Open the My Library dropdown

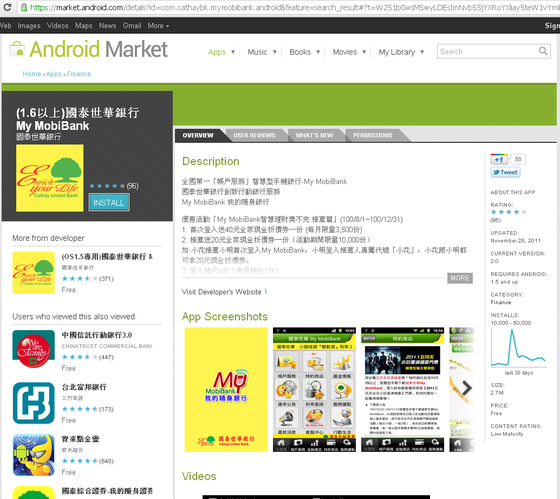click(x=401, y=52)
